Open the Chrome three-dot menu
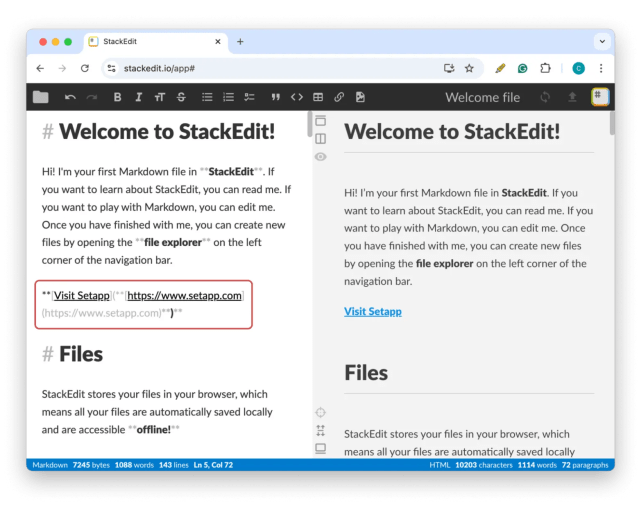This screenshot has height=509, width=639. click(601, 68)
